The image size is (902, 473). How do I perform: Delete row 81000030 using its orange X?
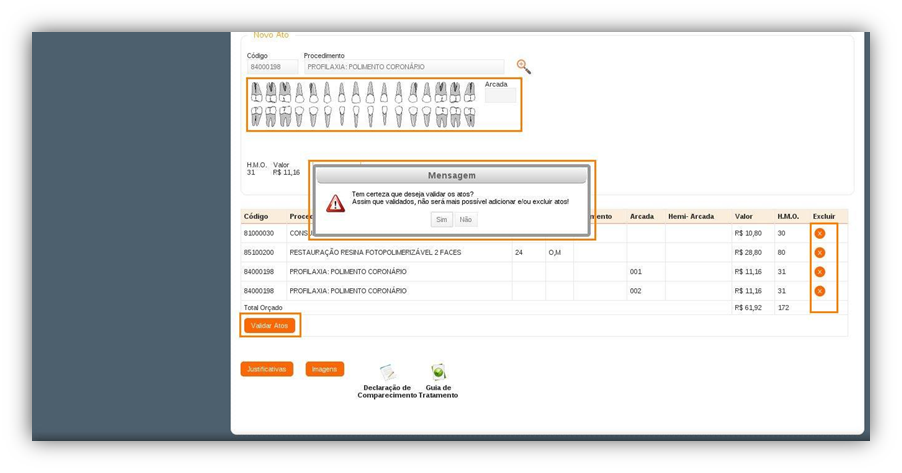[820, 233]
